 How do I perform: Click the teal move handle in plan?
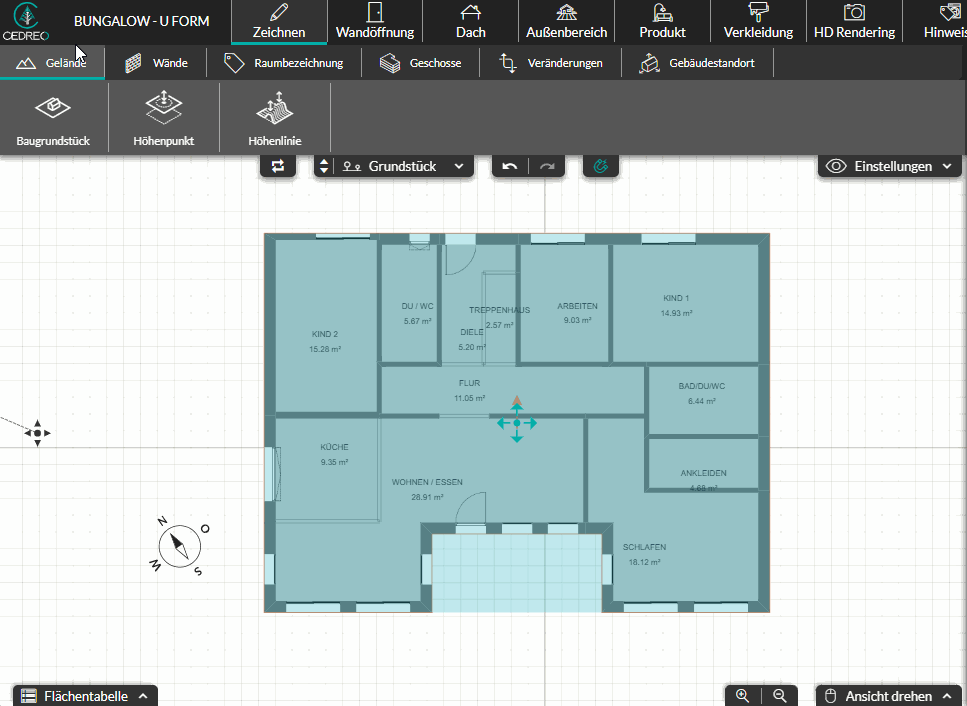517,423
